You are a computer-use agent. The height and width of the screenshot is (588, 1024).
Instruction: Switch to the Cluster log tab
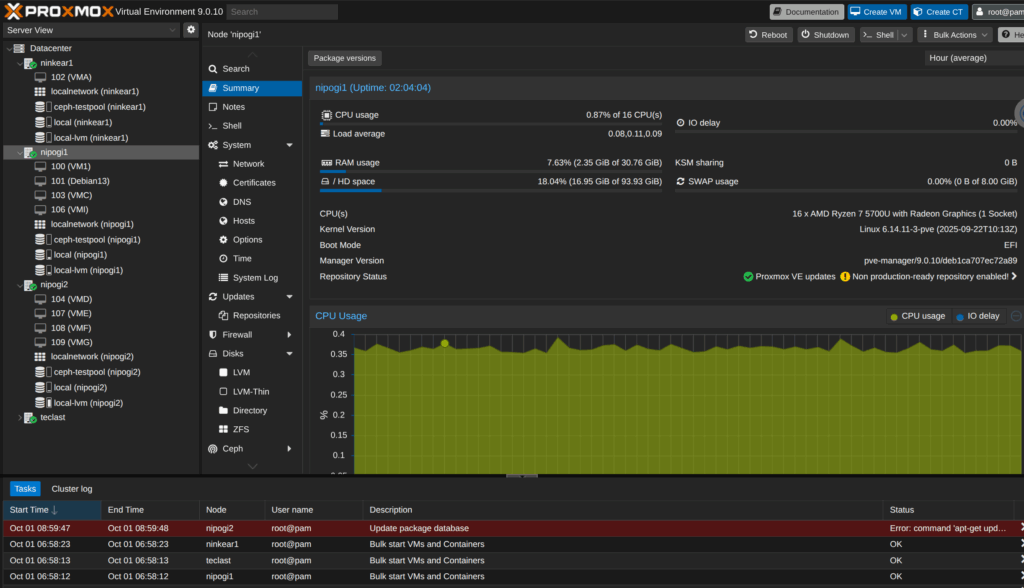(x=72, y=489)
